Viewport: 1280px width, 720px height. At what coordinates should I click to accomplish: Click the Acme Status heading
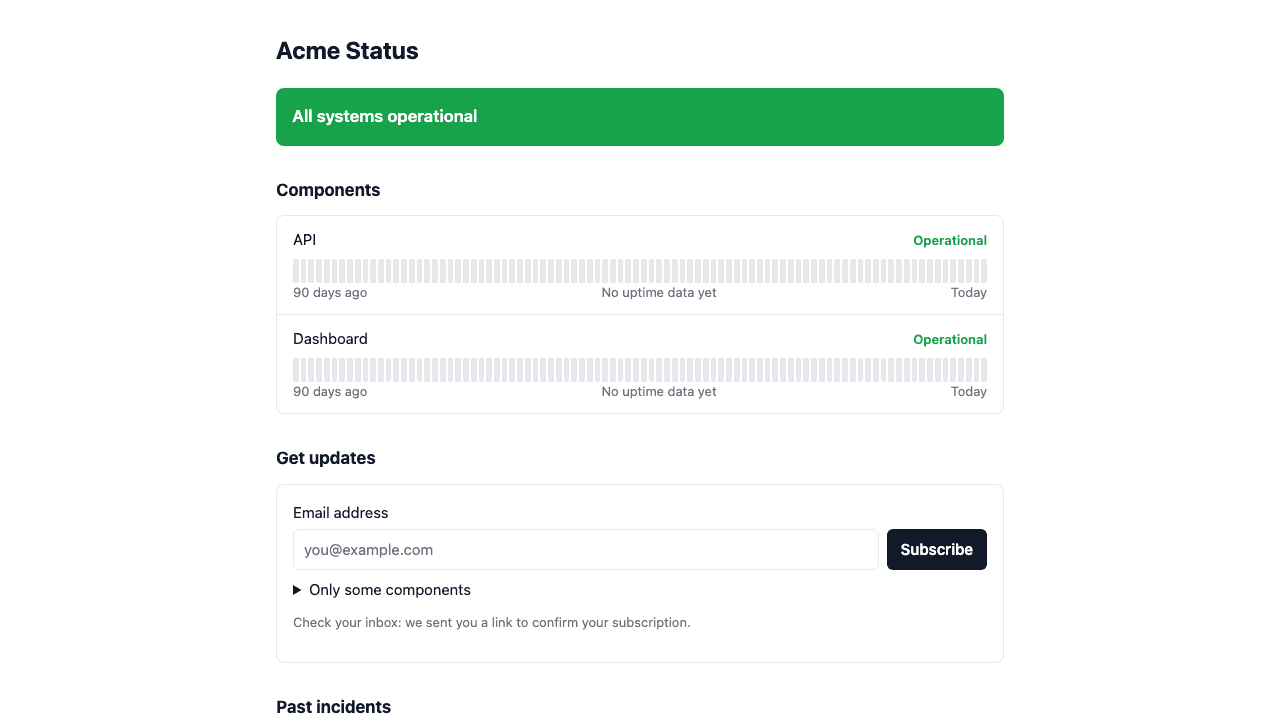(347, 51)
